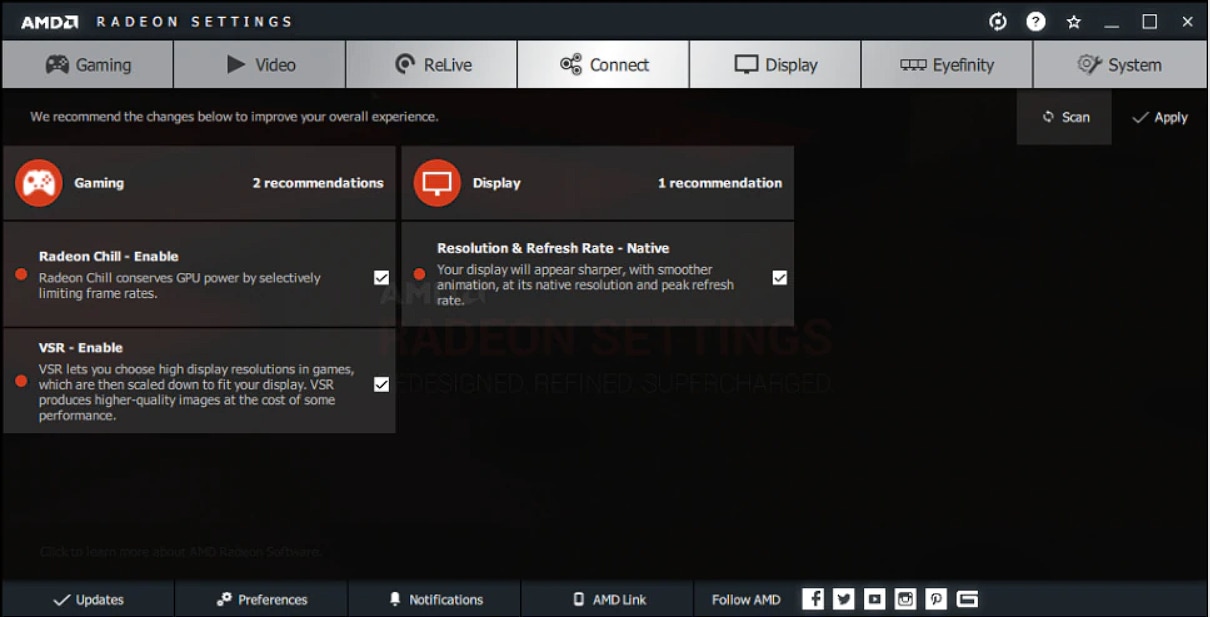The image size is (1210, 617).
Task: Click "Resolution & Refresh Rate - Native" heading
Action: point(553,248)
